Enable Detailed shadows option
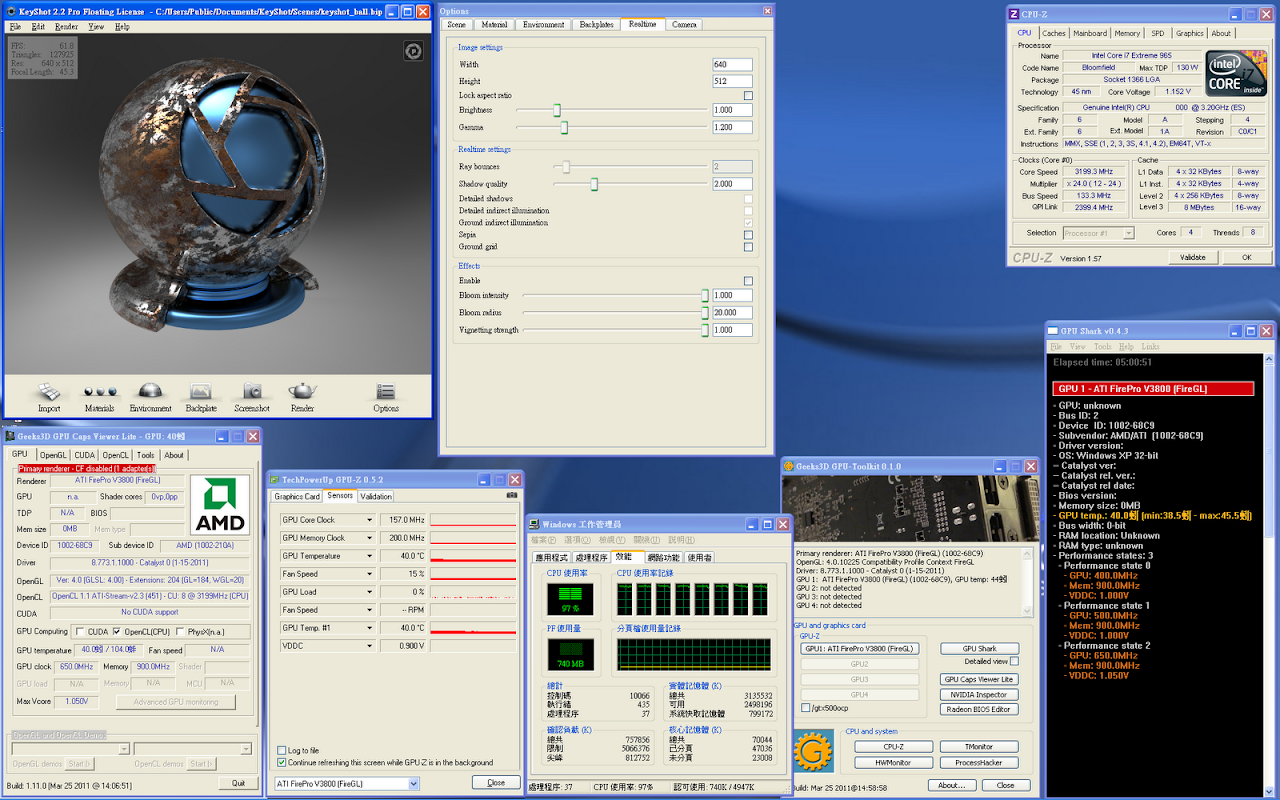1280x800 pixels. (748, 199)
